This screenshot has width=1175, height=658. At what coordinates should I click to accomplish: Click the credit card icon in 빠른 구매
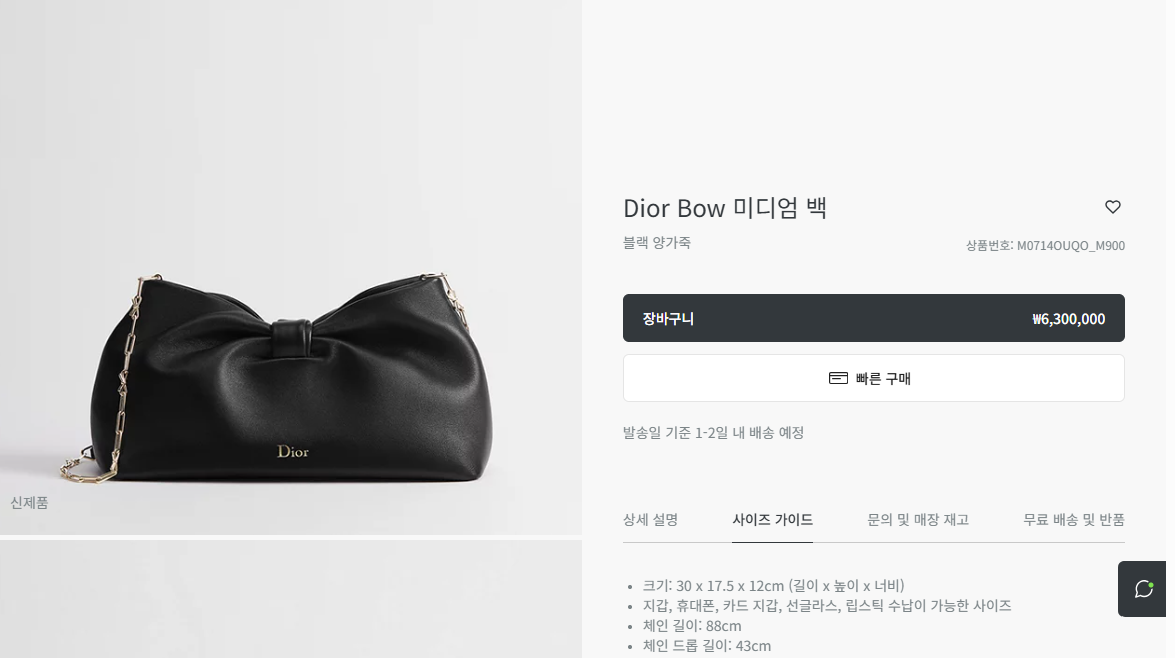pyautogui.click(x=838, y=378)
